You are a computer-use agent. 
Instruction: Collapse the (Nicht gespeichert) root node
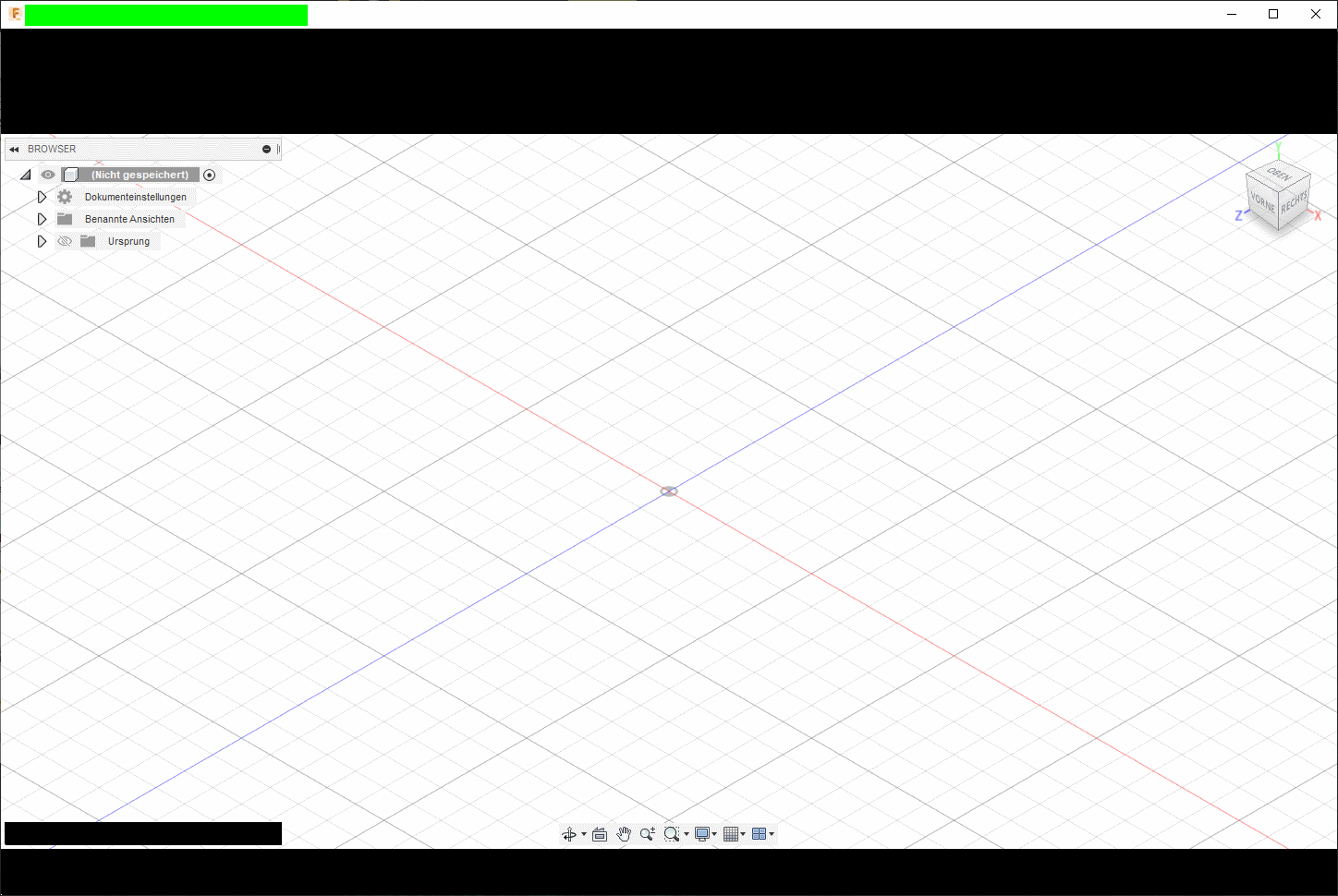click(x=26, y=175)
